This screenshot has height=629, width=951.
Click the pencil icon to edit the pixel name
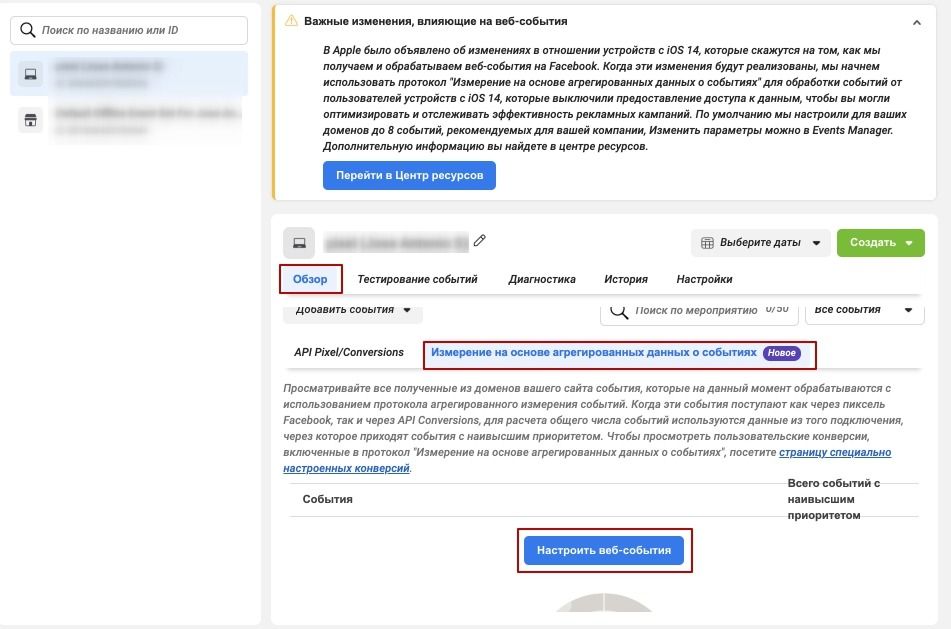480,240
